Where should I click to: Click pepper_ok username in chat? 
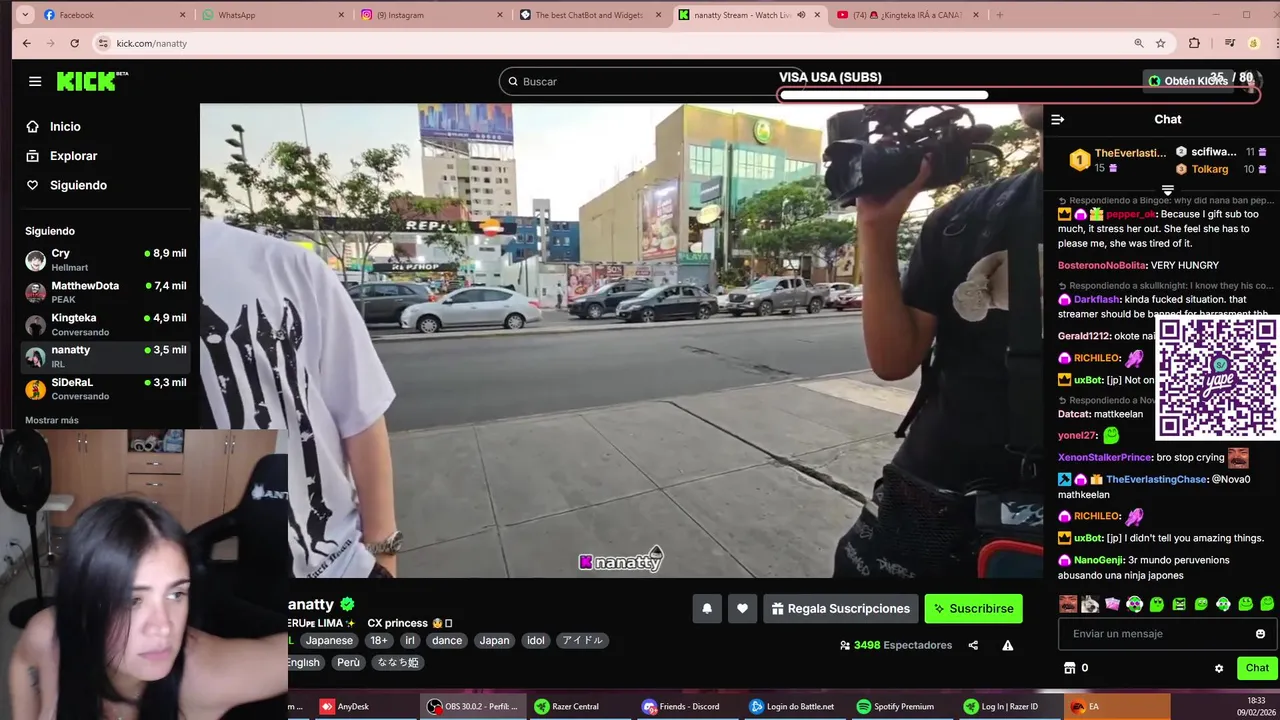pos(1130,214)
